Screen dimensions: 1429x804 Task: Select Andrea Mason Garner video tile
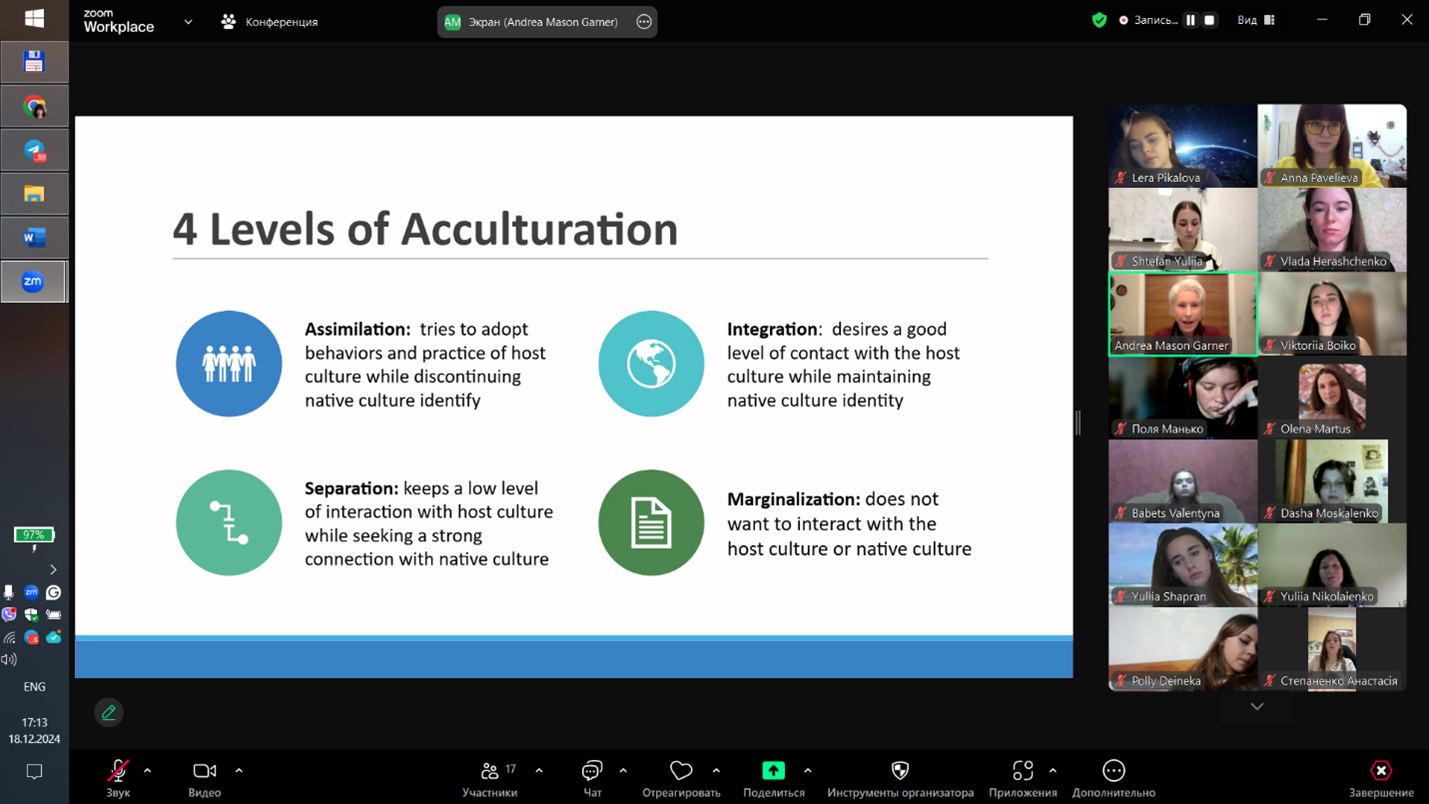(x=1182, y=313)
